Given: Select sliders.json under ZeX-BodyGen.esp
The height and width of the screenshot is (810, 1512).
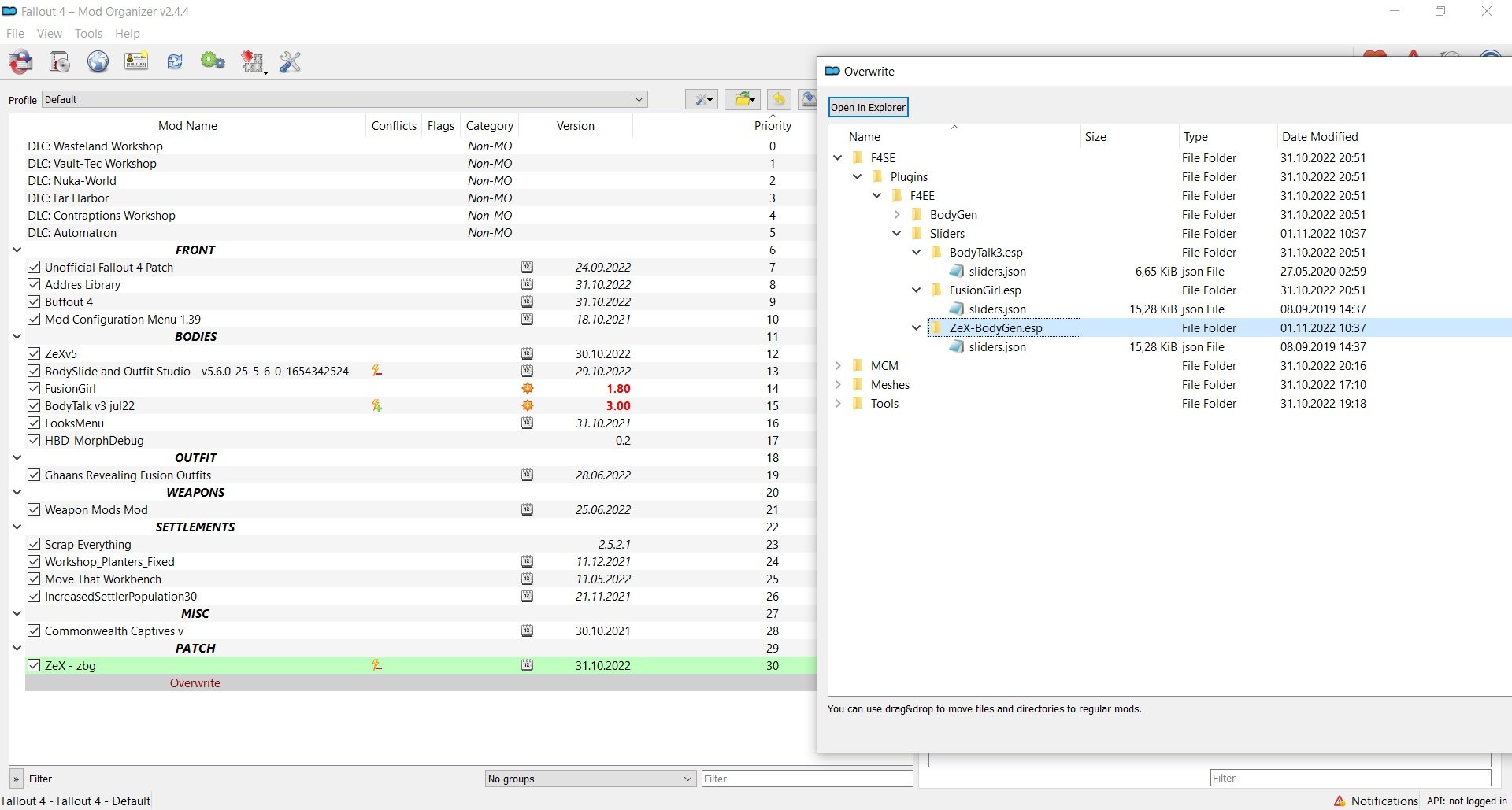Looking at the screenshot, I should click(x=997, y=346).
